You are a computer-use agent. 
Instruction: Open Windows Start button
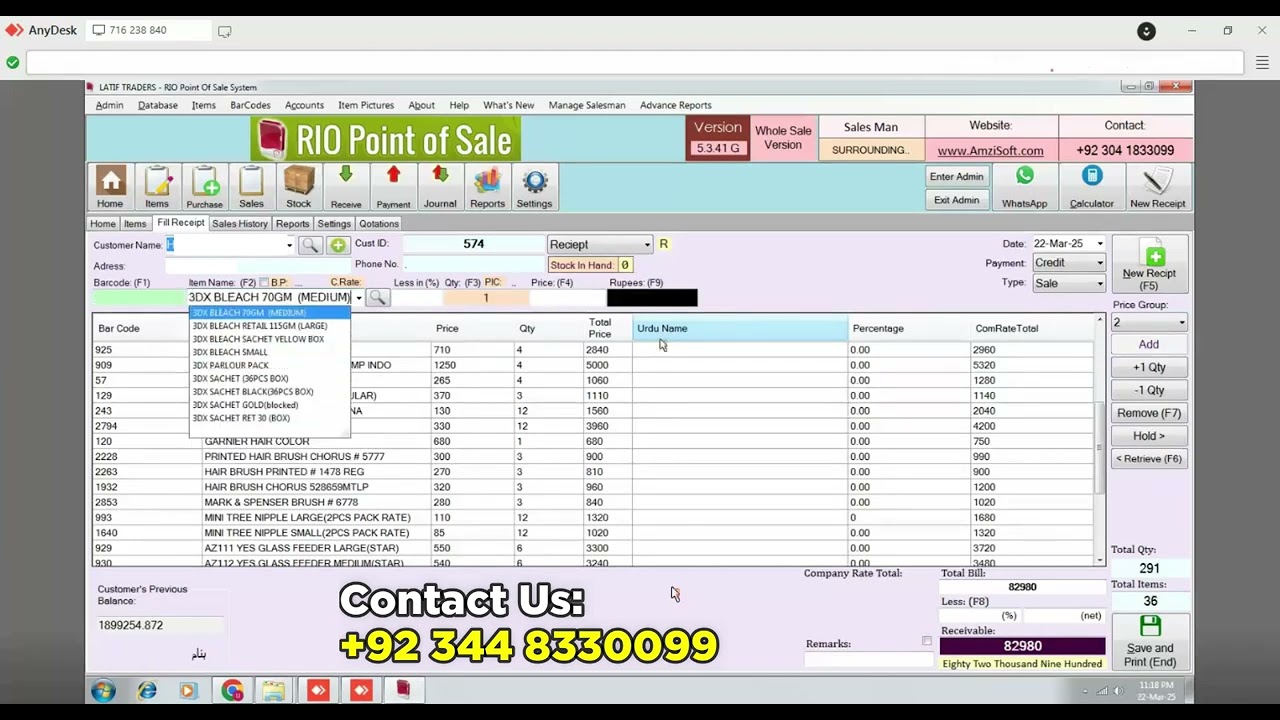pos(103,690)
